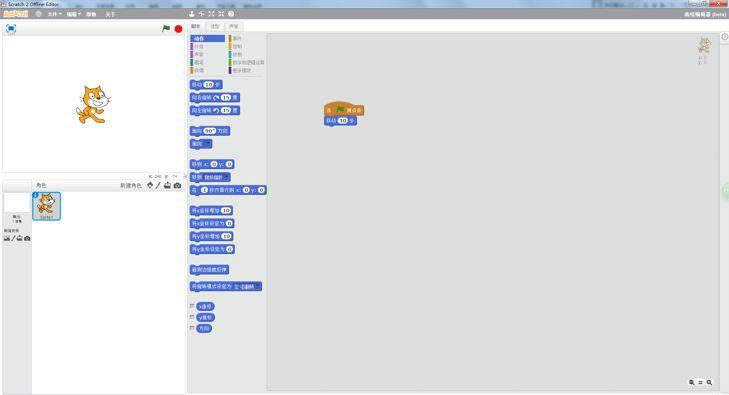The image size is (729, 395).
Task: Open the 关于 (About) menu item
Action: click(110, 14)
